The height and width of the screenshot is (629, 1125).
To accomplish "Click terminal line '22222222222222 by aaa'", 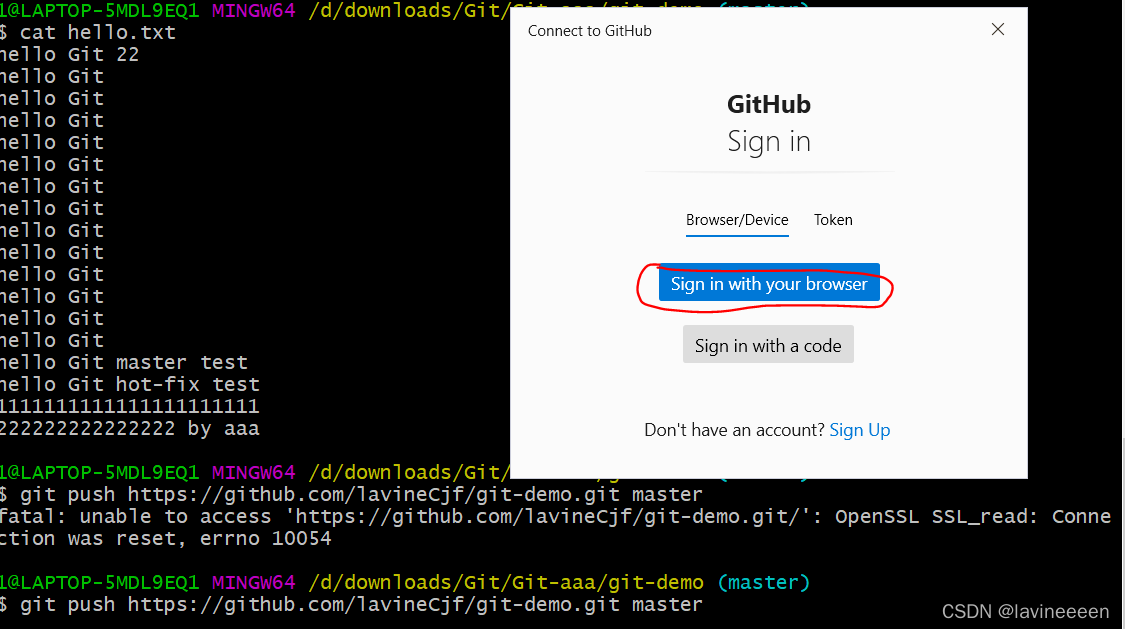I will click(130, 428).
